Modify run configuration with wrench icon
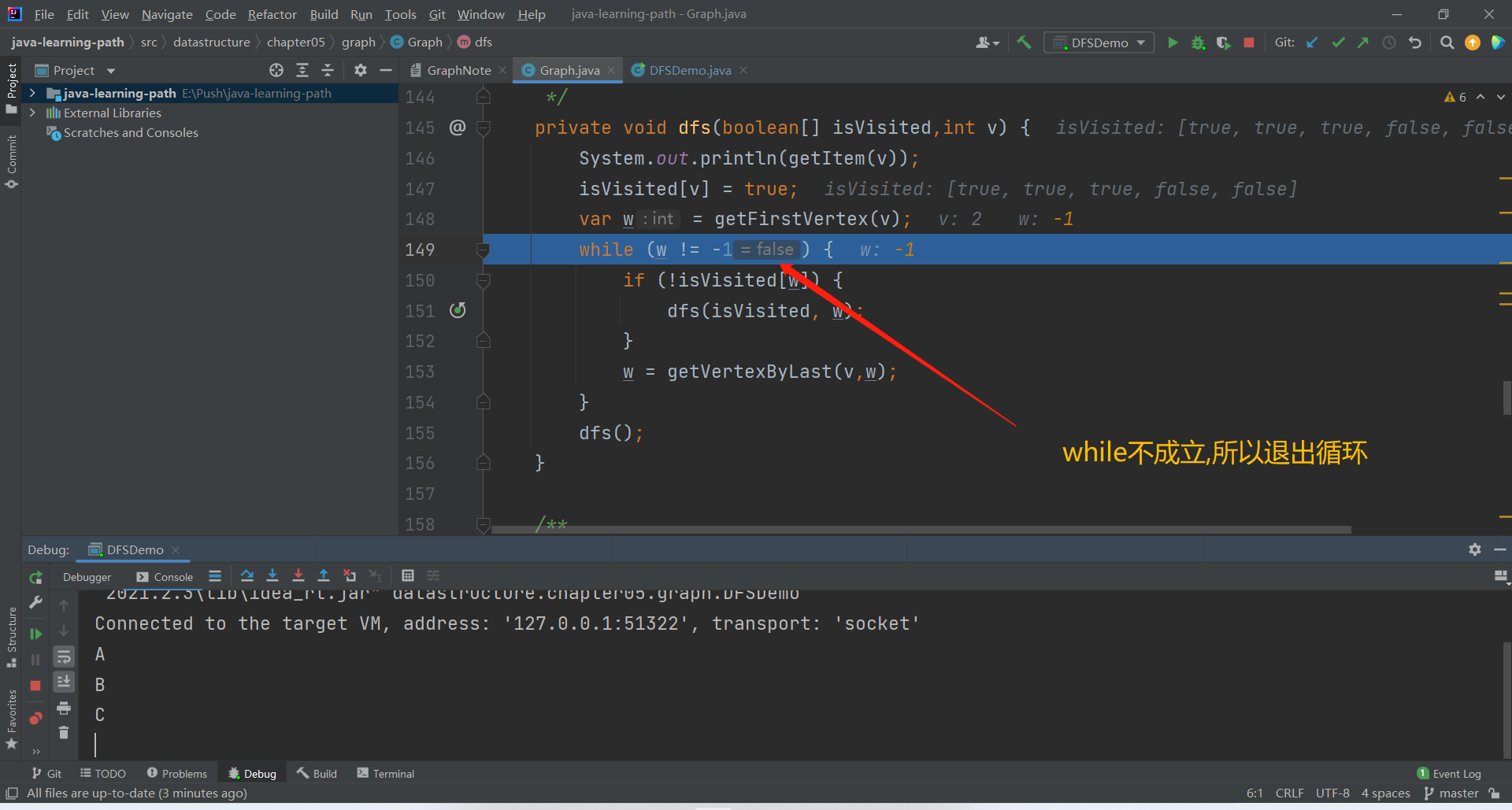 pyautogui.click(x=35, y=602)
